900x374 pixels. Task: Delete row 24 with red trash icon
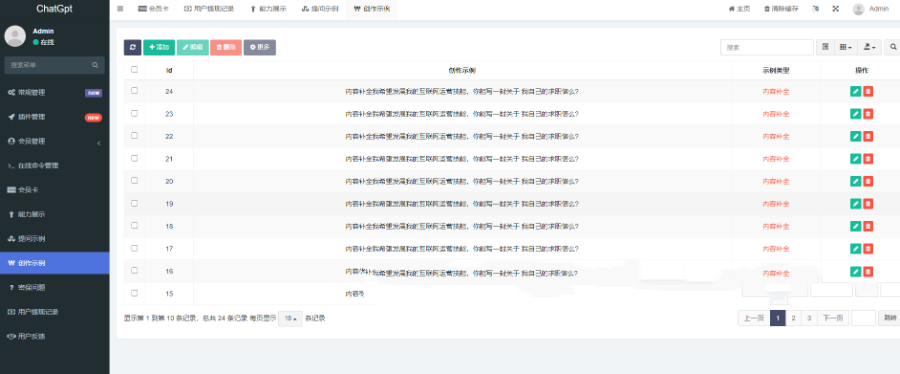coord(868,91)
